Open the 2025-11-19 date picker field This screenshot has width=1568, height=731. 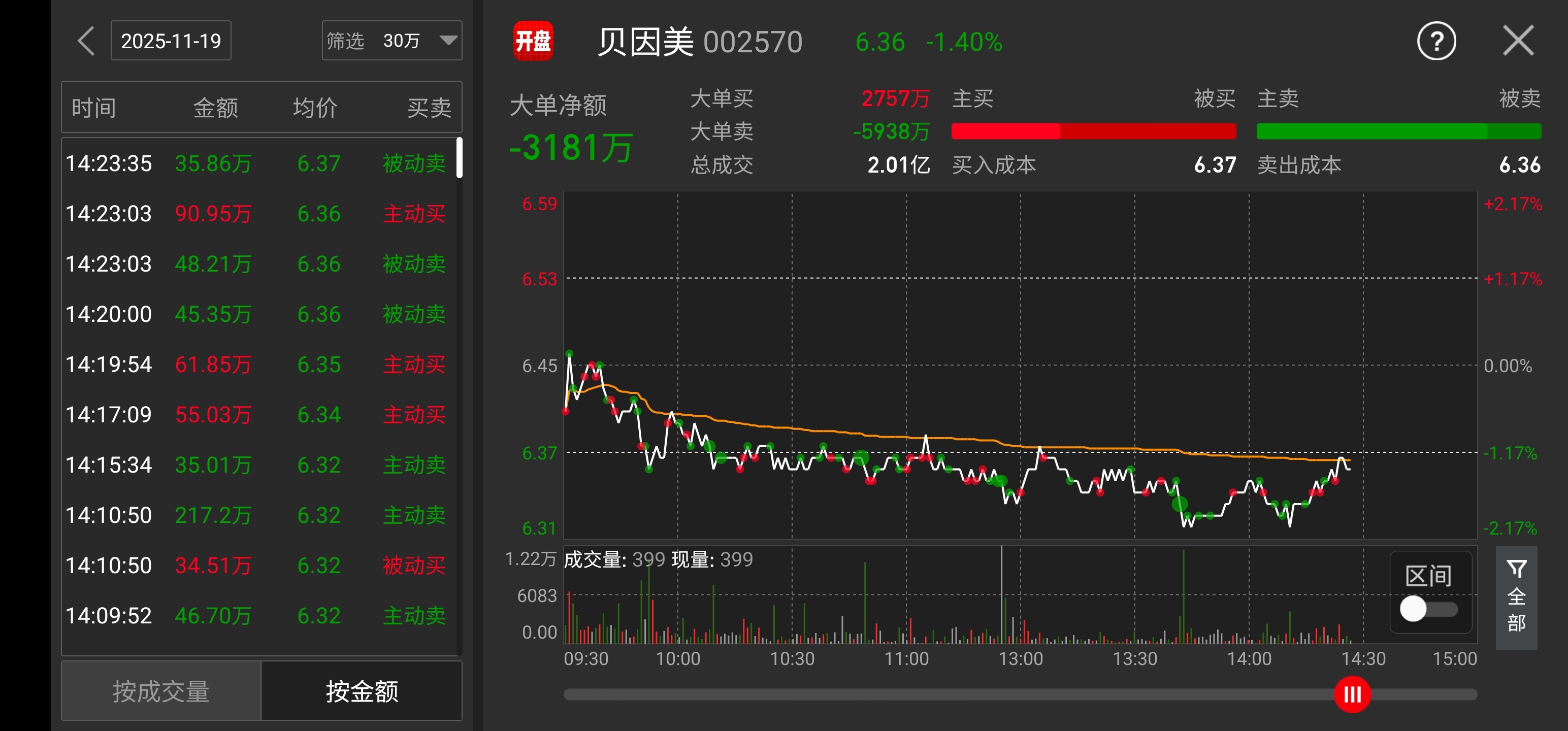click(171, 41)
